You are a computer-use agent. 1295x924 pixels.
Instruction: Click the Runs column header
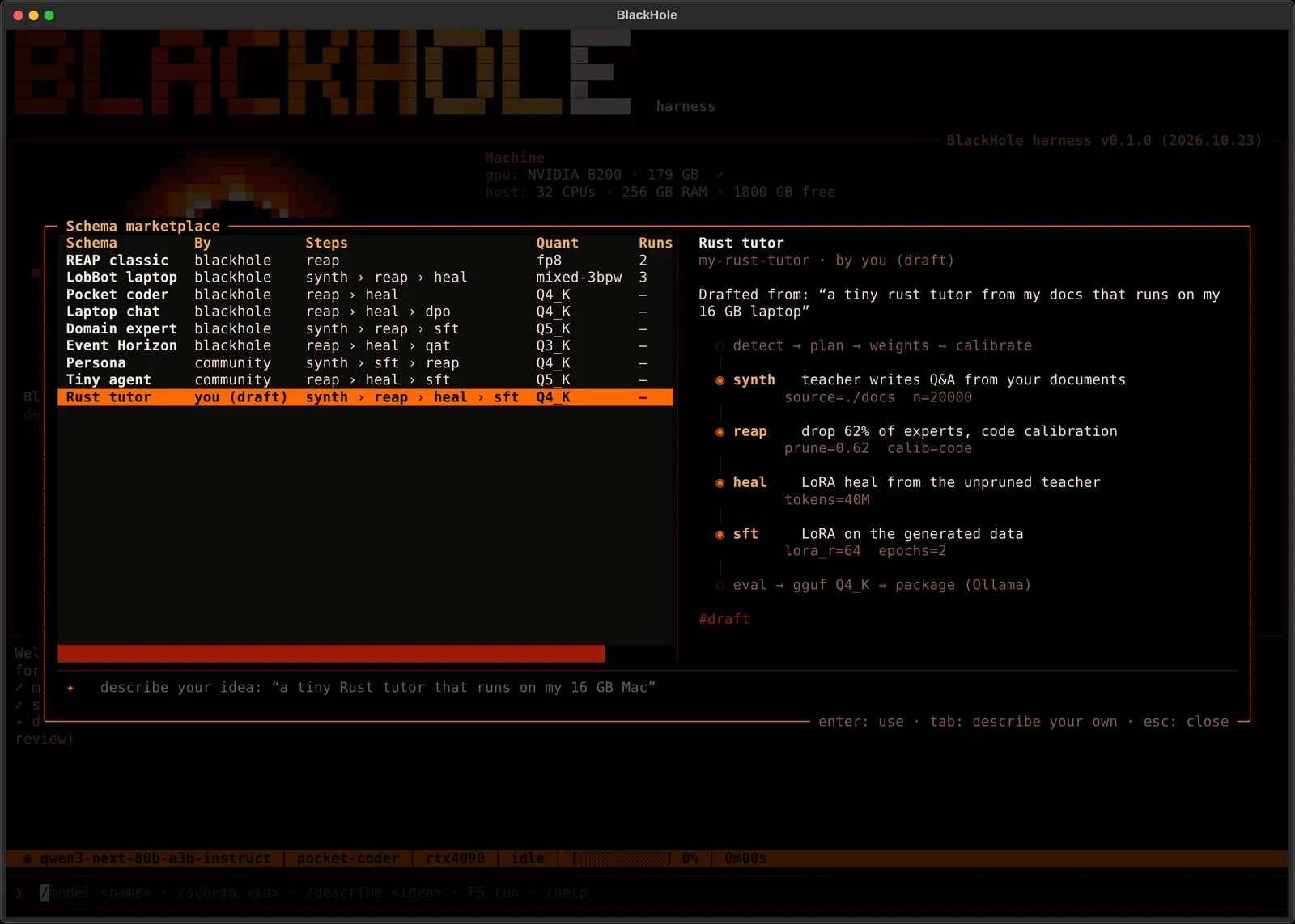coord(656,243)
